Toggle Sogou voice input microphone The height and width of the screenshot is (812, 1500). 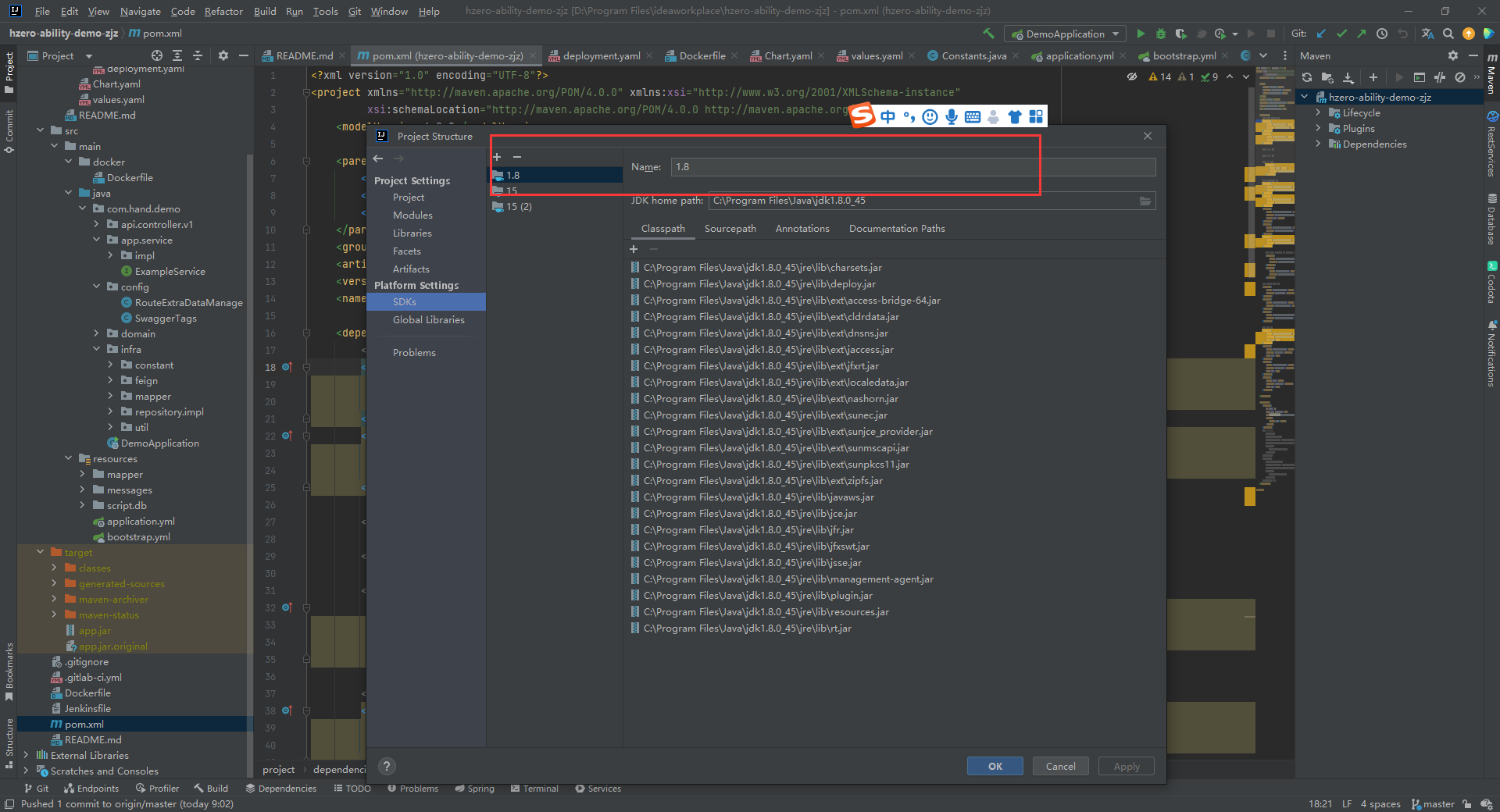(x=952, y=117)
